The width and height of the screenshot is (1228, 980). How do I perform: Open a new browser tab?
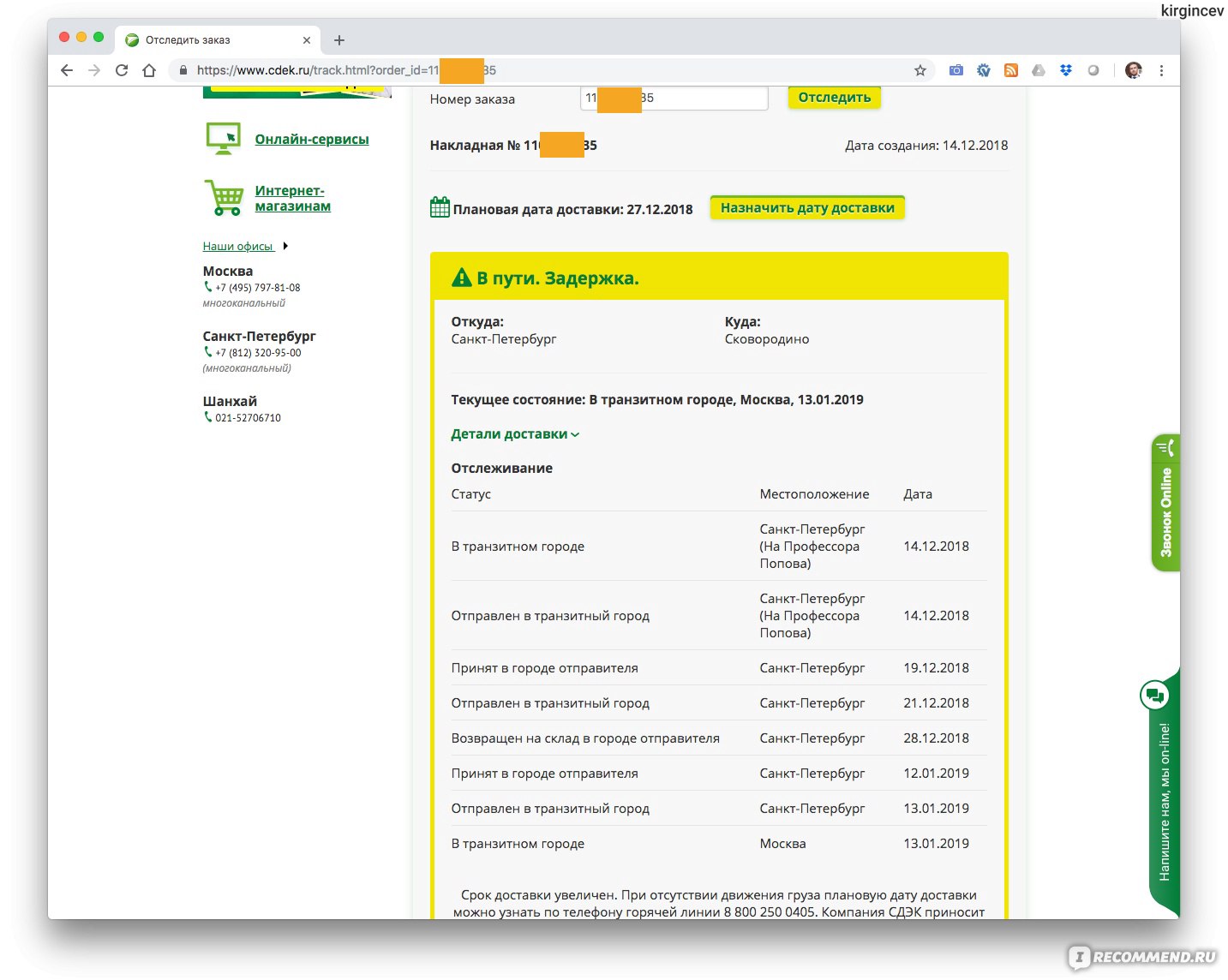[x=339, y=40]
